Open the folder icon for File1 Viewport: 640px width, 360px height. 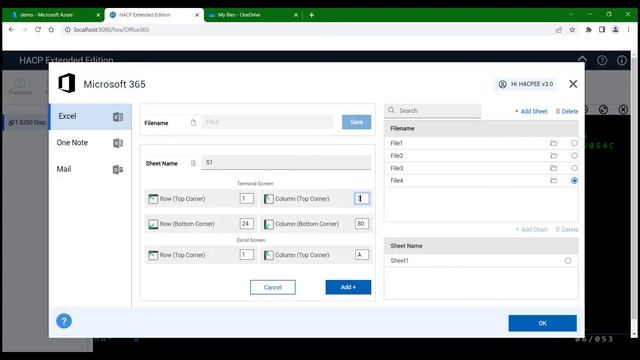click(553, 143)
